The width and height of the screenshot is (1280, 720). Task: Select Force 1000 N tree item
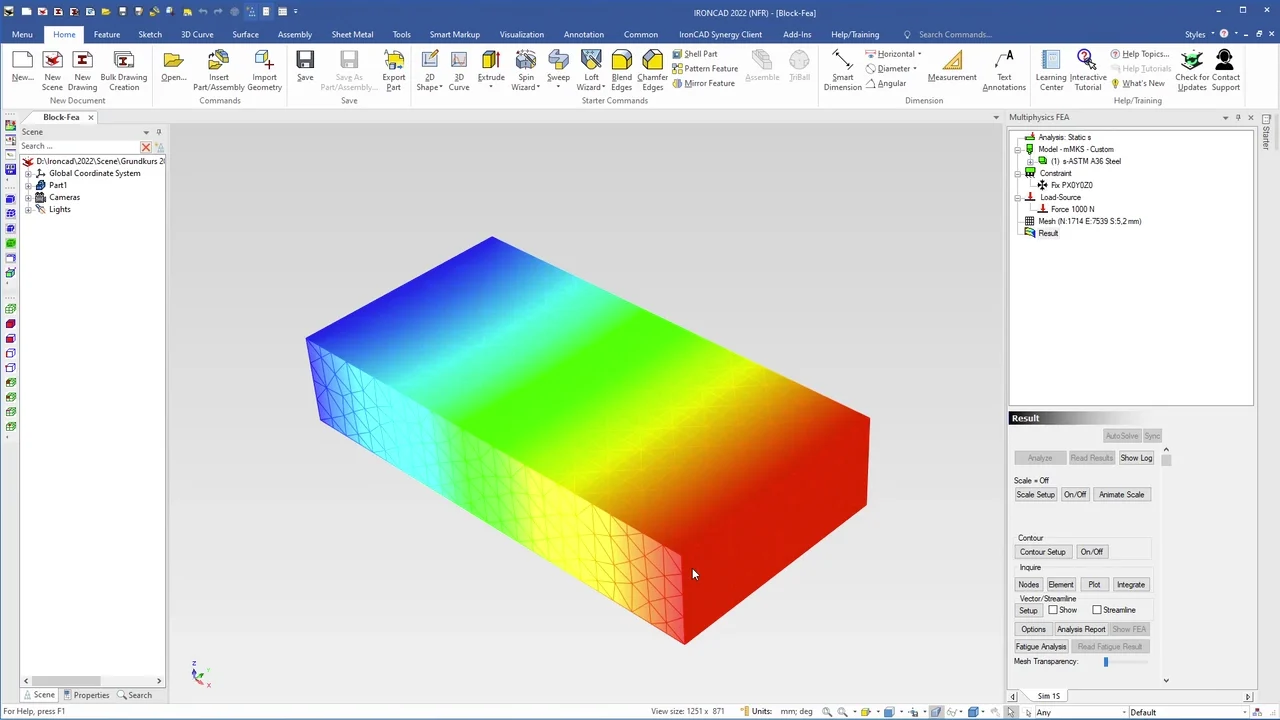click(1072, 209)
